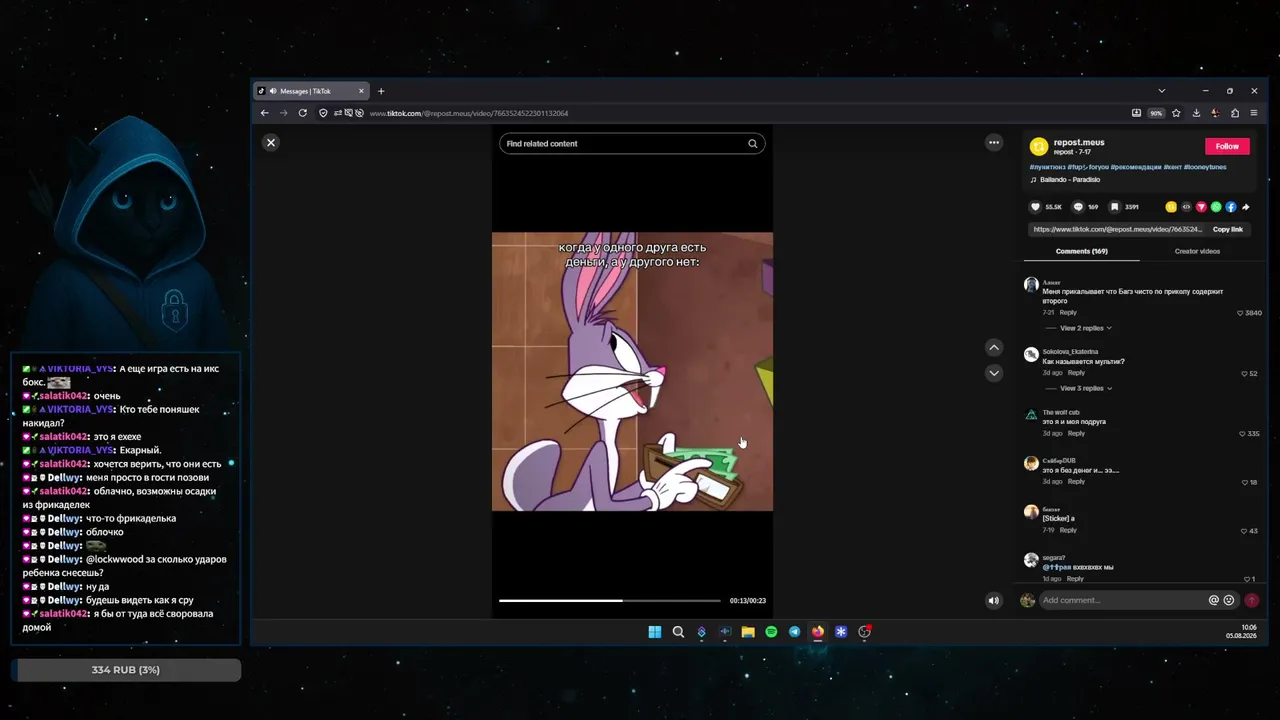Open Windows taskbar Search
Viewport: 1280px width, 720px height.
click(x=678, y=632)
